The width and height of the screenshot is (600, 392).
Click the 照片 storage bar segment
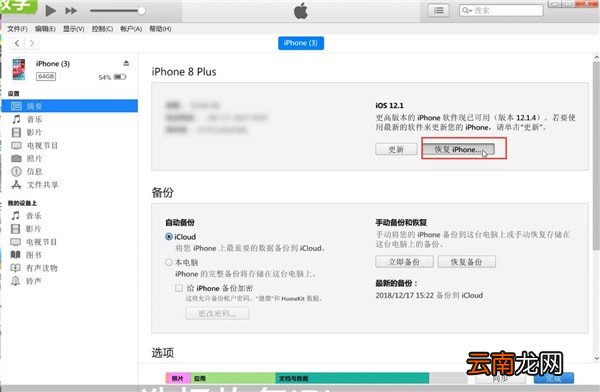point(178,378)
